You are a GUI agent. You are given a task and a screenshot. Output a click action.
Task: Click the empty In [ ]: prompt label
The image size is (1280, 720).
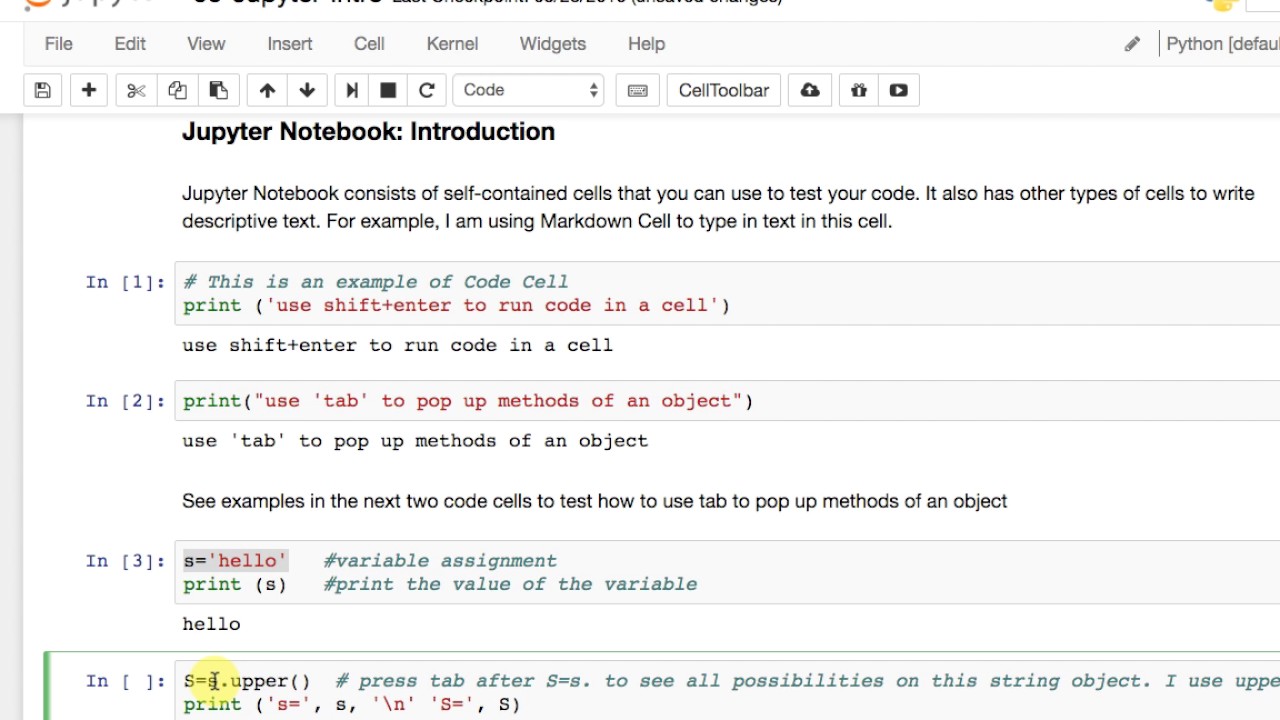pos(125,681)
